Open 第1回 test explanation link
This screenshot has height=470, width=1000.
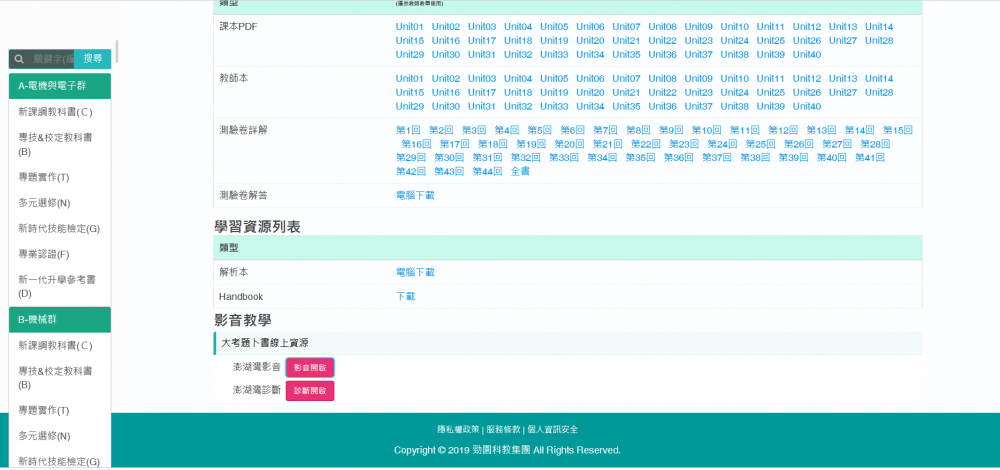click(408, 130)
